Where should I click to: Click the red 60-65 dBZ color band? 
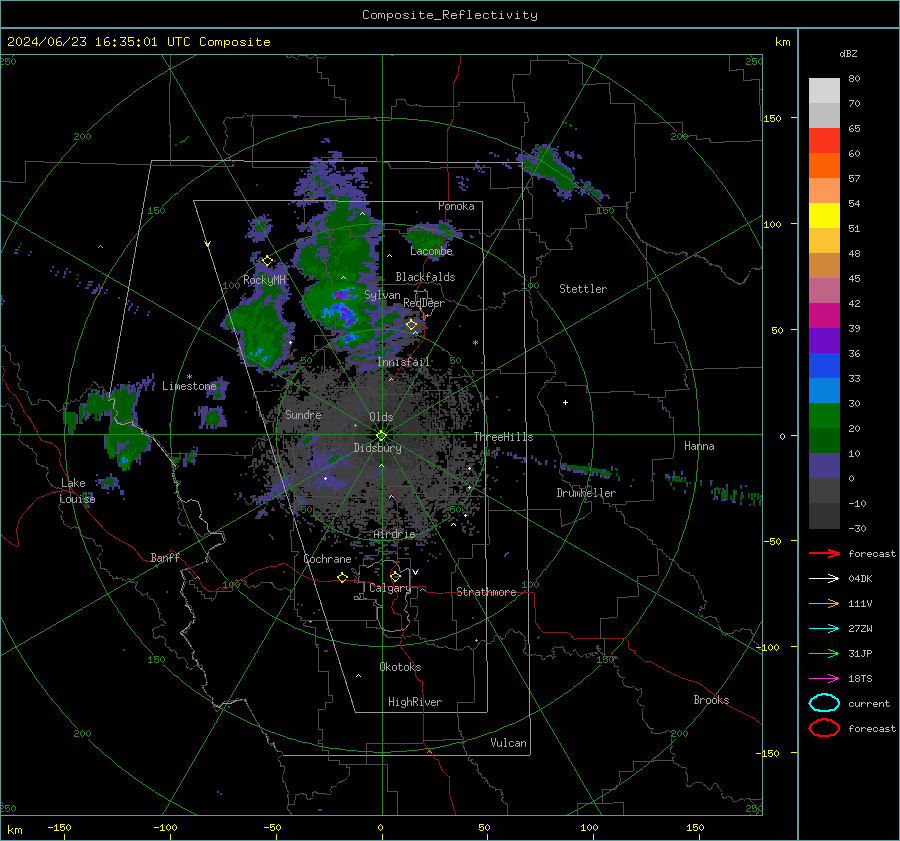[824, 141]
